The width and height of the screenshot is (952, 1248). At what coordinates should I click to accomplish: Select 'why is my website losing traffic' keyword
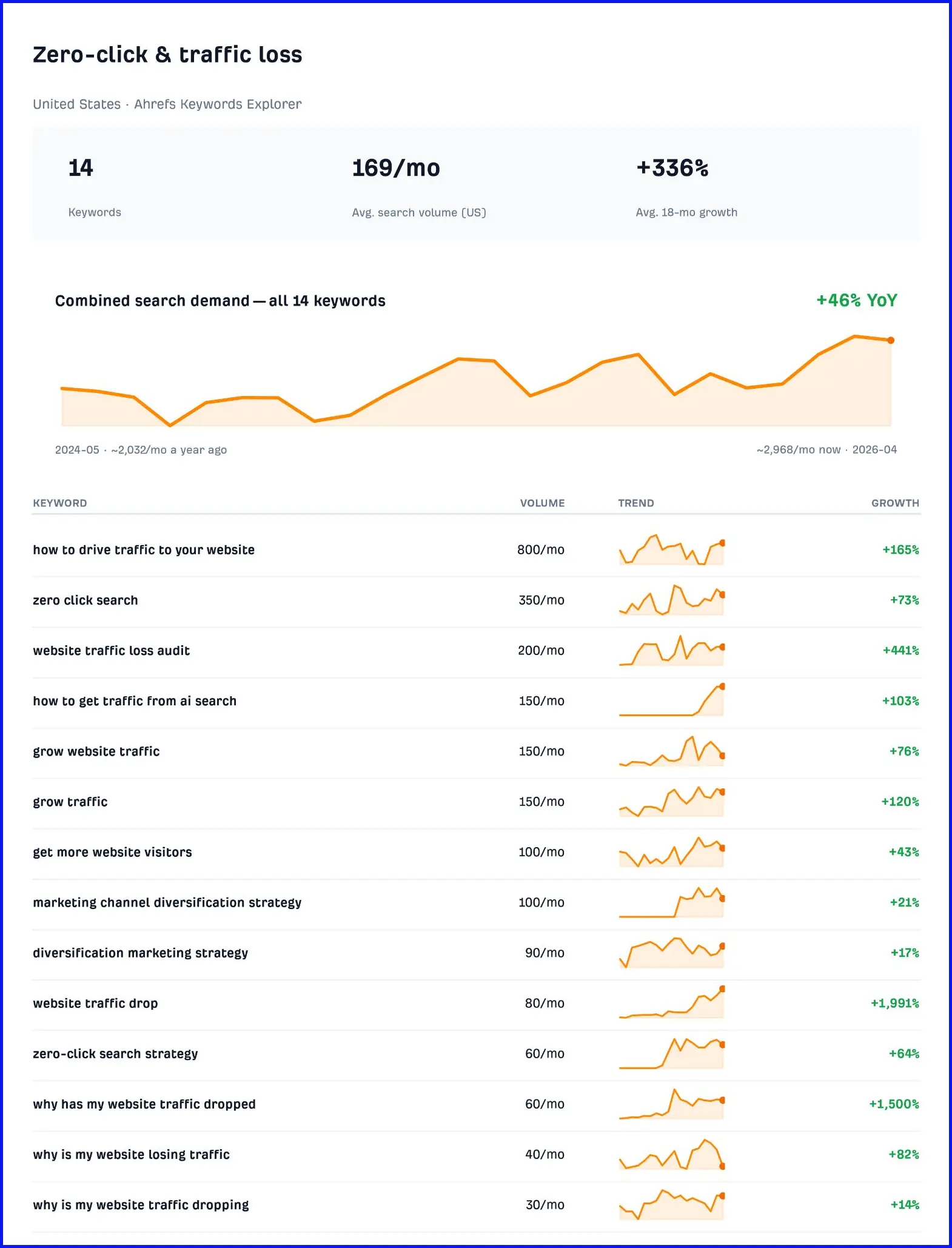point(132,1154)
